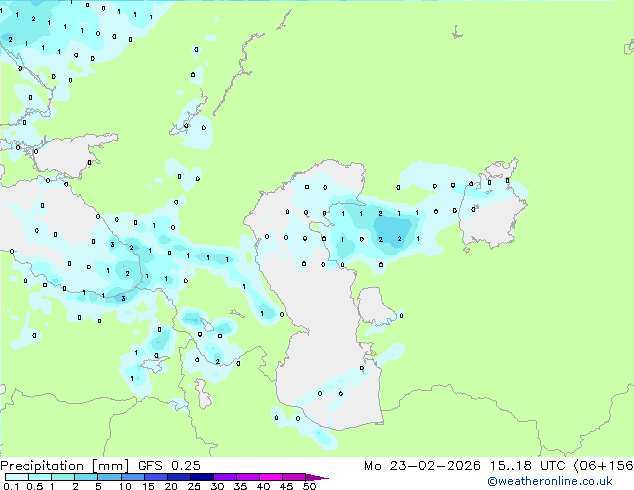Viewport: 634px width, 490px height.
Task: Select the legend swatch for 0.1–0.5 mm
Action: tap(17, 477)
